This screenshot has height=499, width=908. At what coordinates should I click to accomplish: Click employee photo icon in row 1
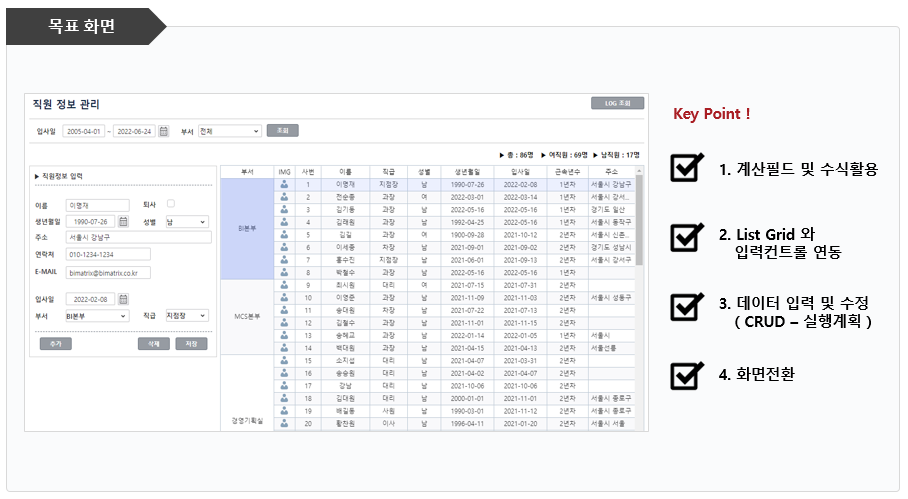coord(284,185)
